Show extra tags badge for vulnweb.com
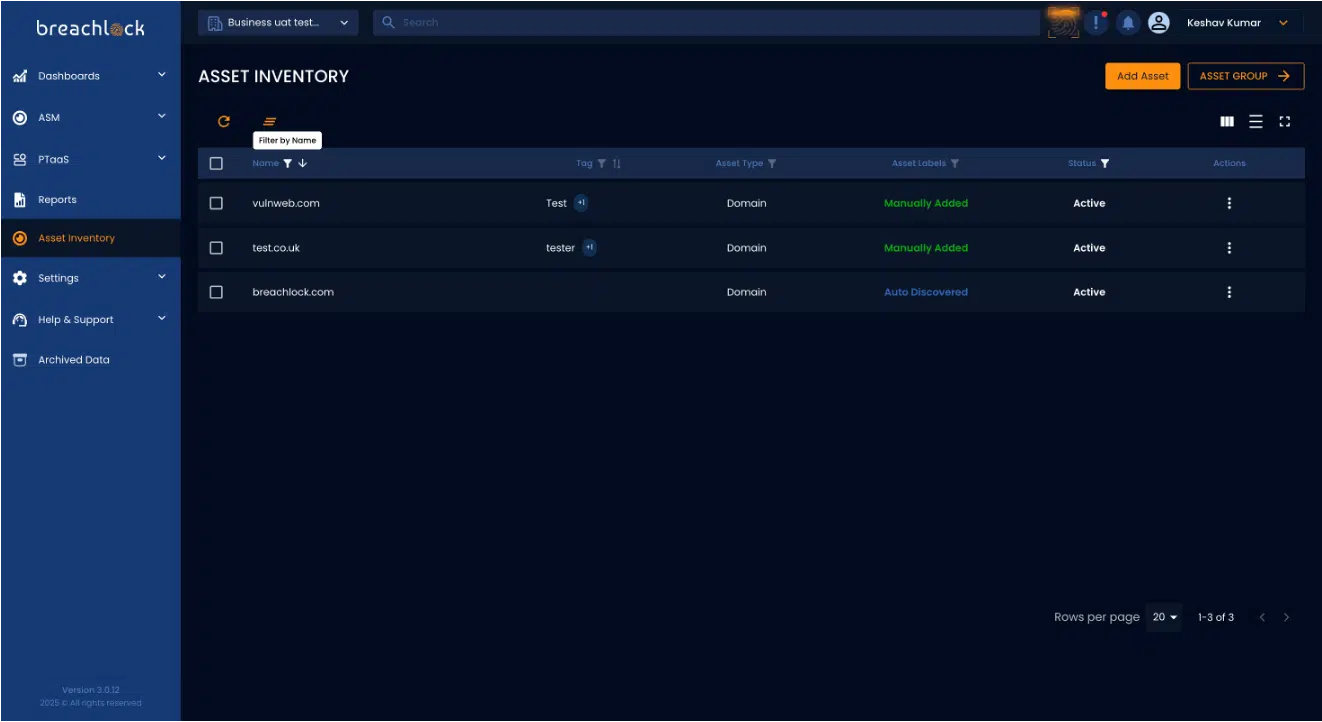 tap(581, 203)
